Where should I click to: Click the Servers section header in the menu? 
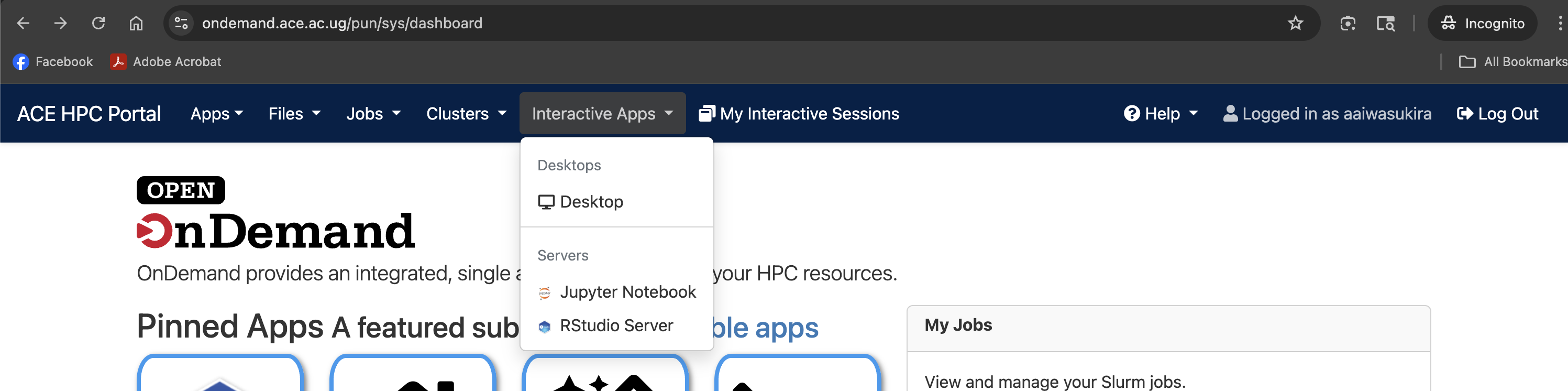point(563,255)
